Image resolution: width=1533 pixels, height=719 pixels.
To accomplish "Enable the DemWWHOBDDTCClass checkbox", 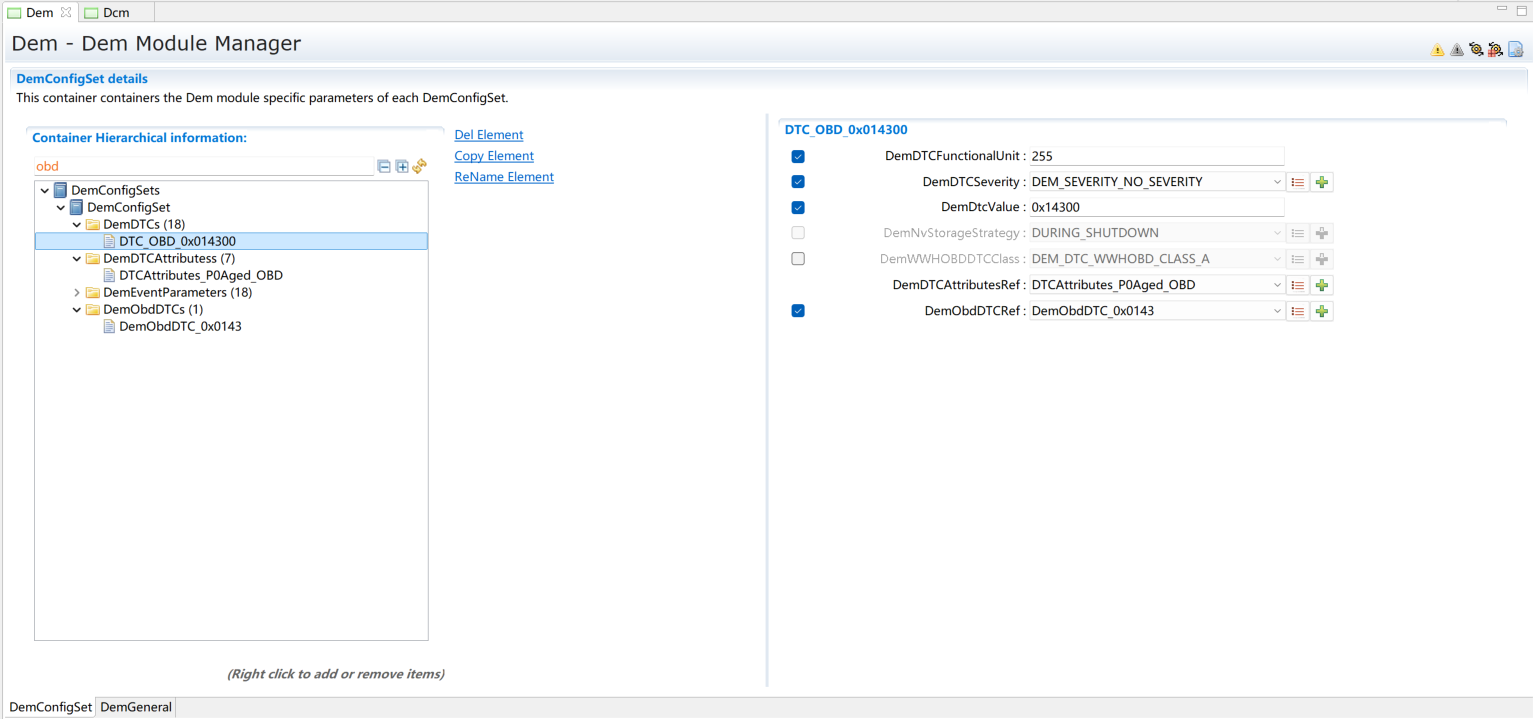I will [x=798, y=259].
